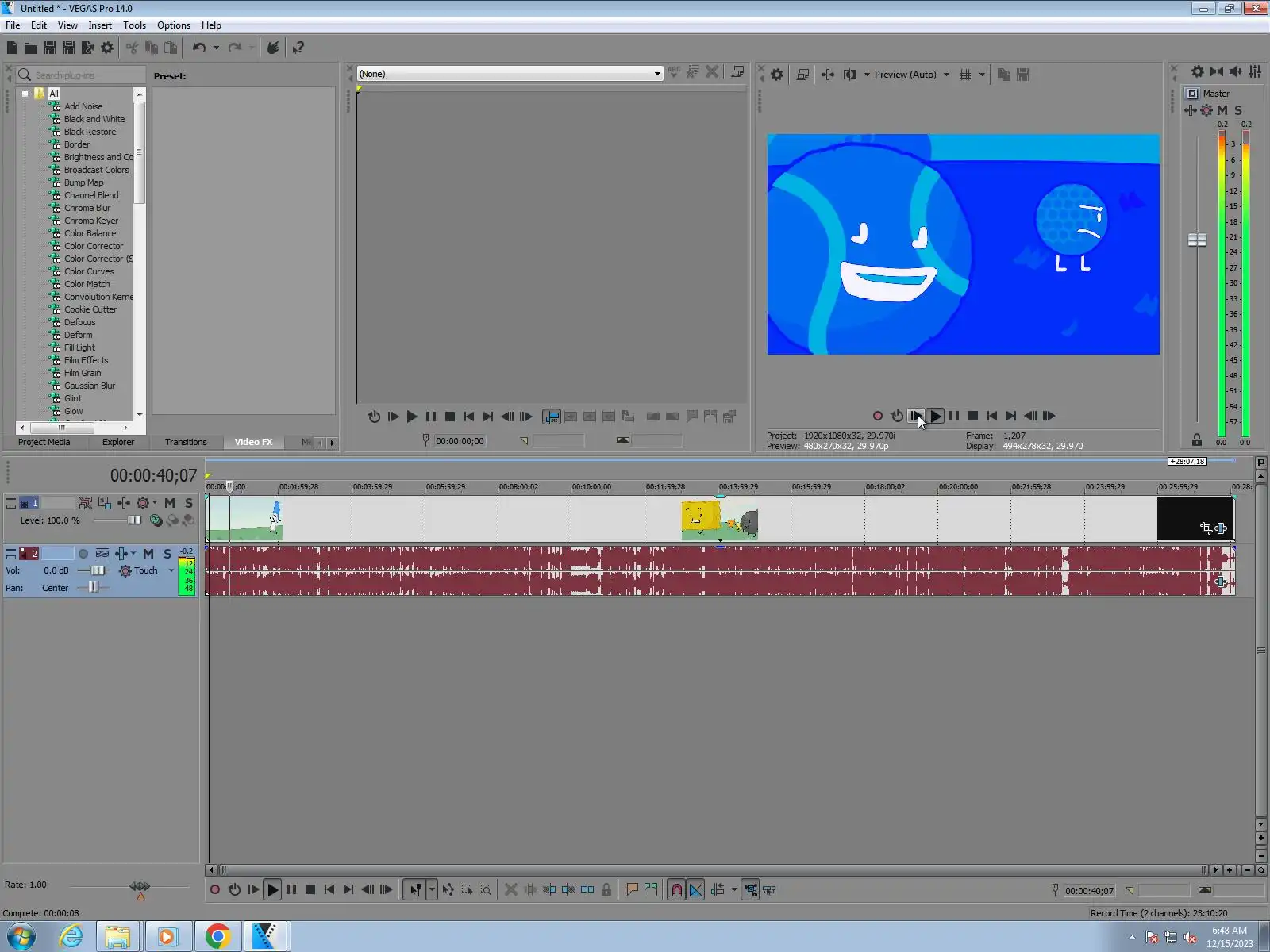Select the Selection Edit tool
Viewport: 1270px width, 952px height.
pos(467,890)
